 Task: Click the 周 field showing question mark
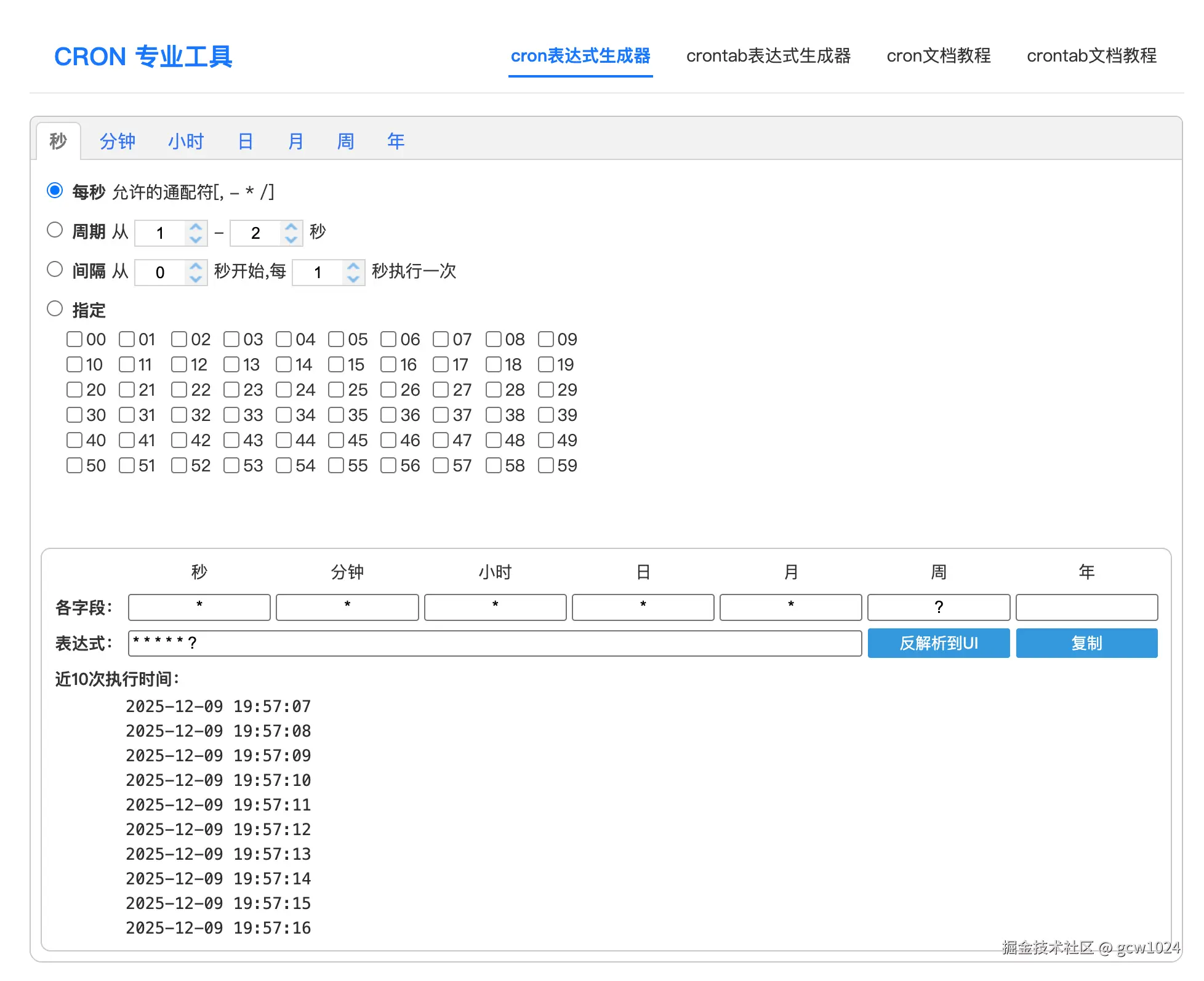938,607
